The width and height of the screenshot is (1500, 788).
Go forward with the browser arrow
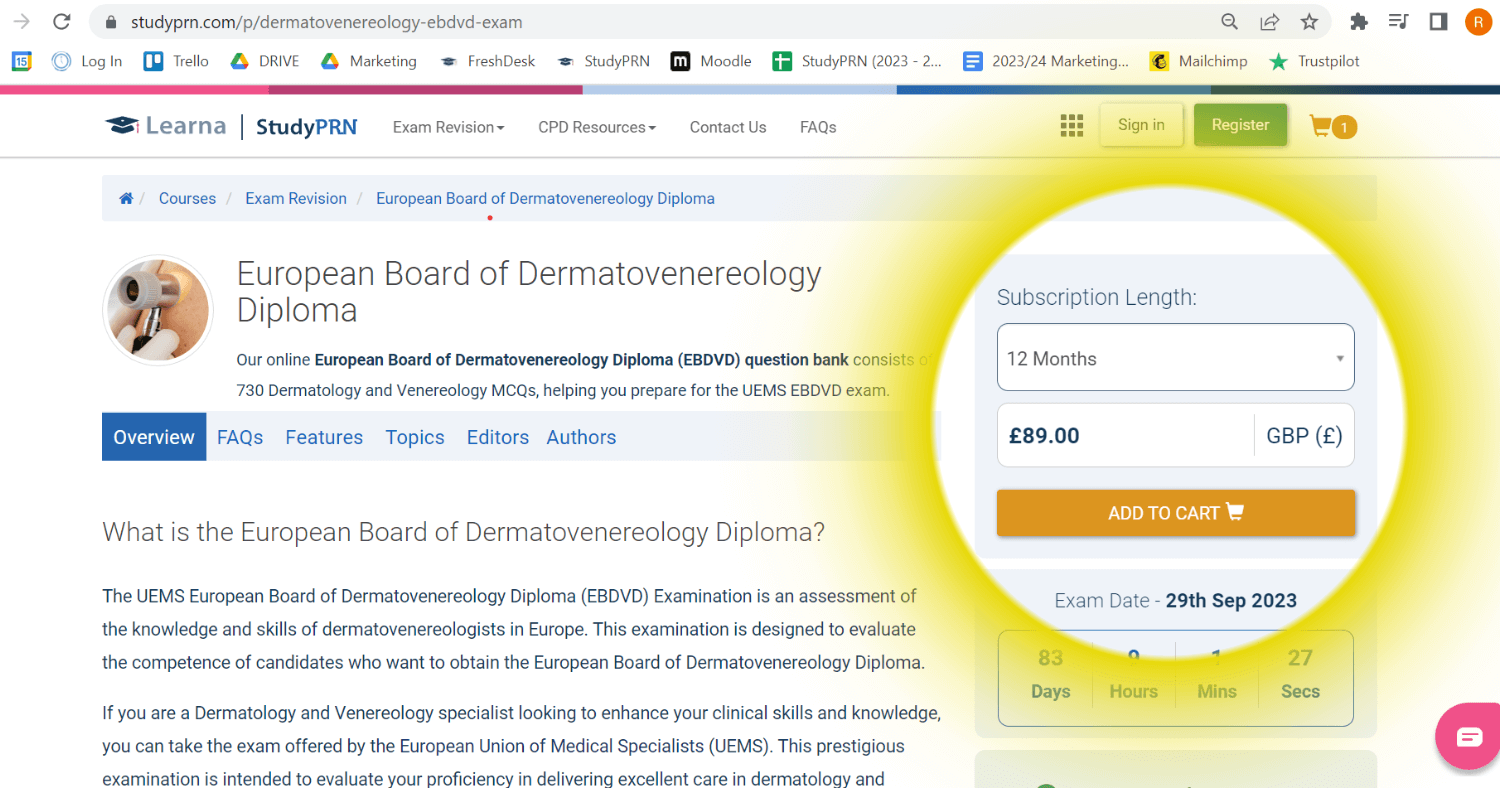click(x=21, y=21)
